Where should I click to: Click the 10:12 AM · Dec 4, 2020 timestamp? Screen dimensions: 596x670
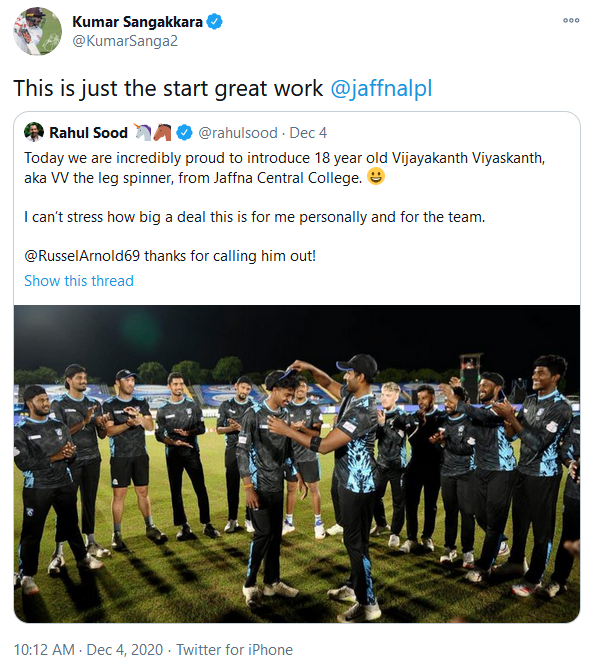point(88,649)
